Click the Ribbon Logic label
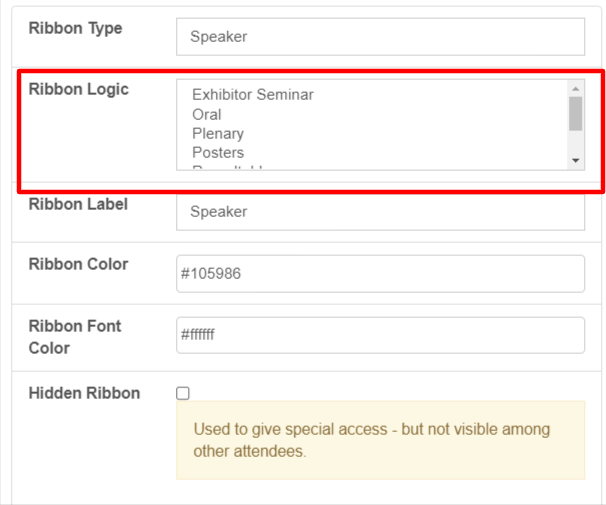This screenshot has height=505, width=606. [78, 89]
